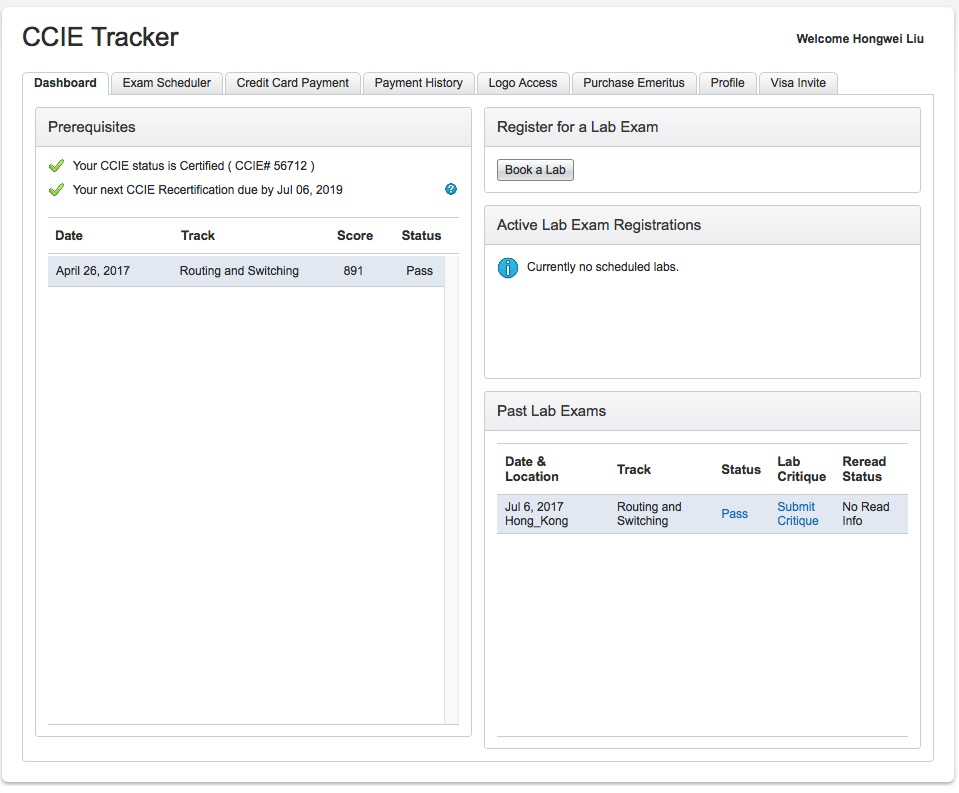959x793 pixels.
Task: Click the Welcome Hongwei Liu text
Action: point(860,39)
